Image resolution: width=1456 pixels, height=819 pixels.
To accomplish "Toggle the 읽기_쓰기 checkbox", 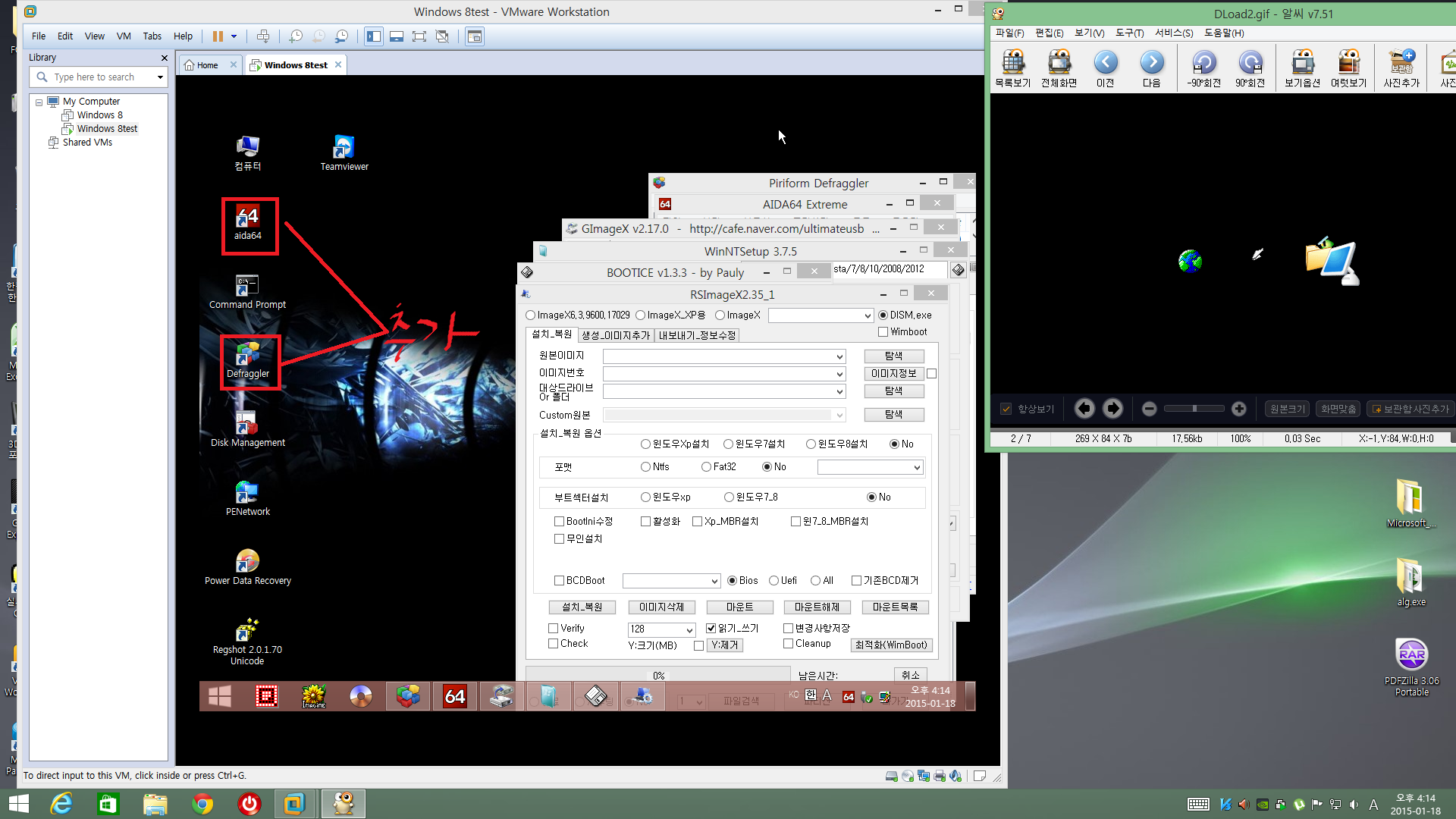I will tap(711, 629).
